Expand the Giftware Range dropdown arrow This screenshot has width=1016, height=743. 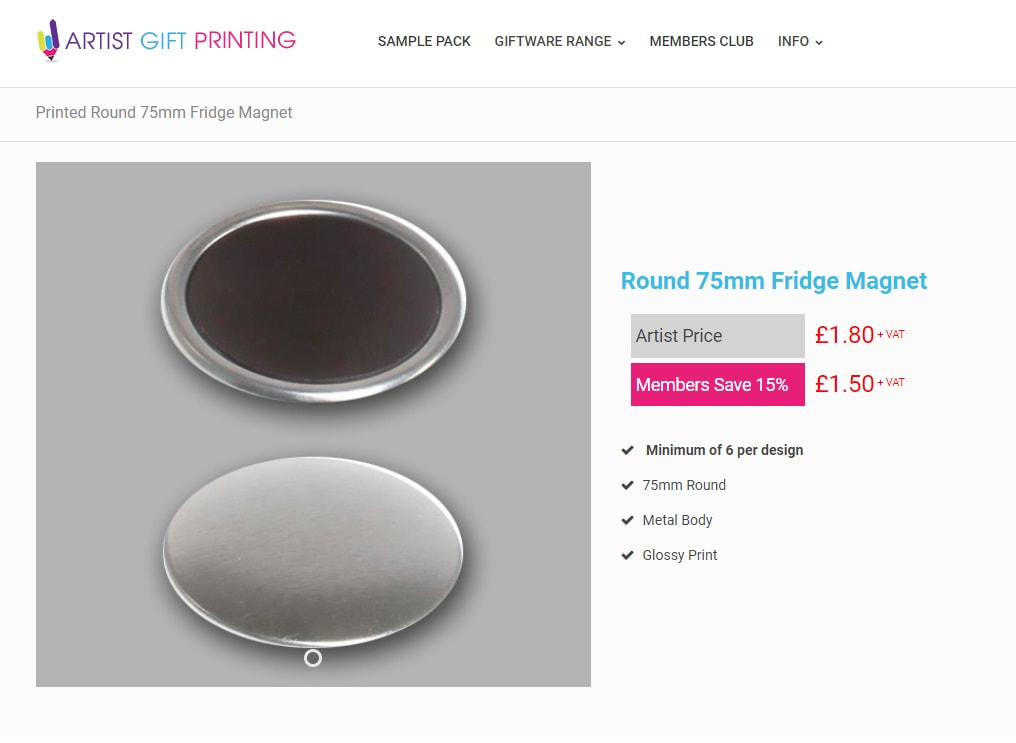[x=622, y=43]
